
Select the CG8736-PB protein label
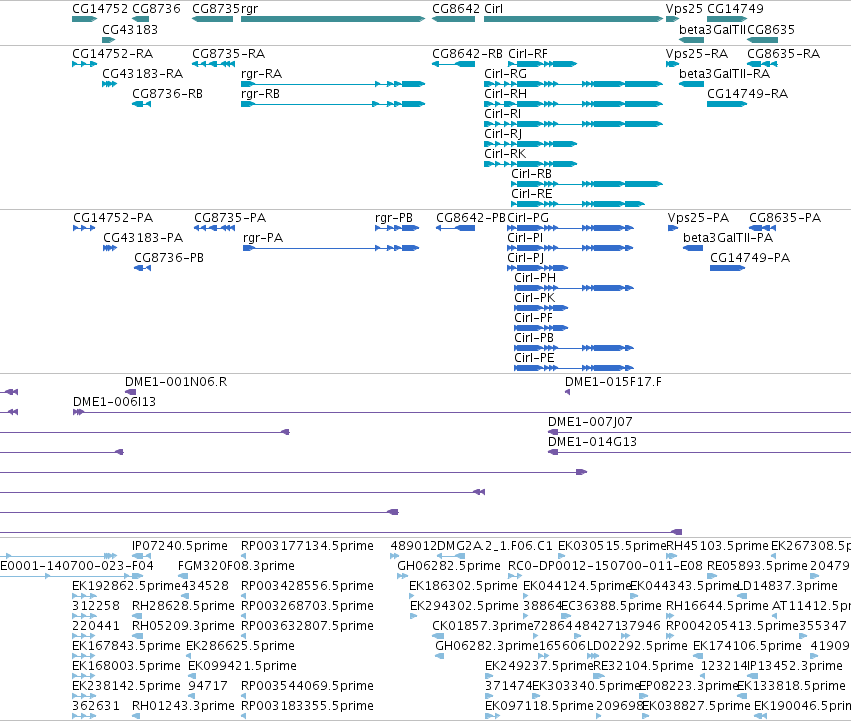click(169, 258)
